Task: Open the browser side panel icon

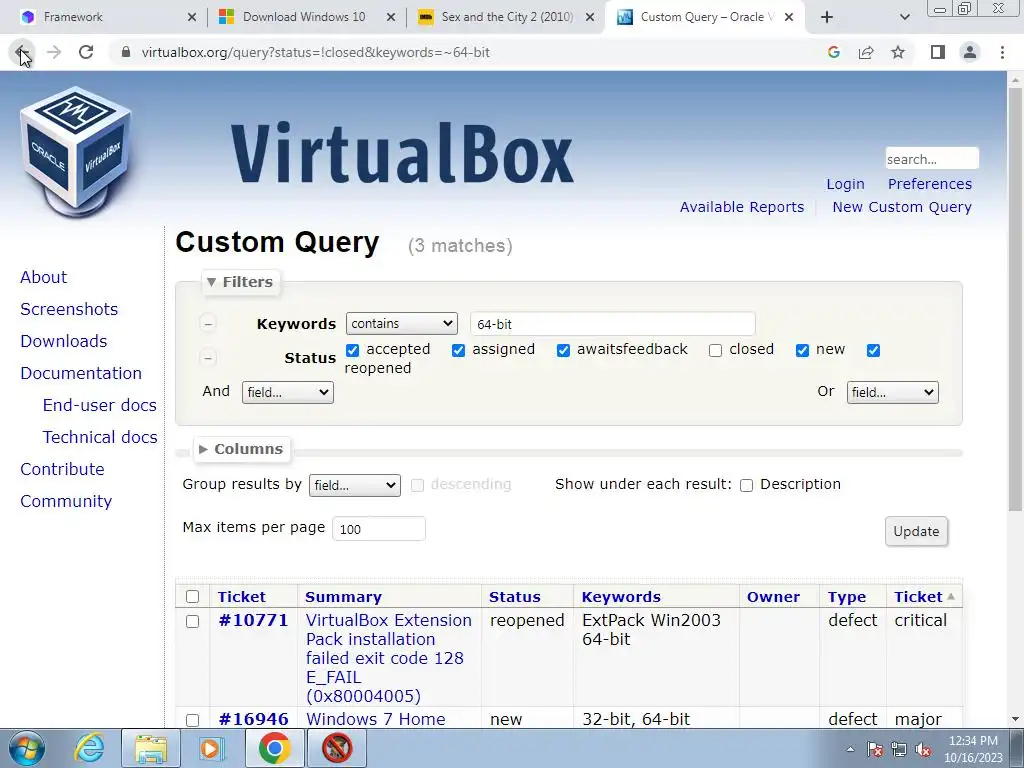Action: [938, 52]
